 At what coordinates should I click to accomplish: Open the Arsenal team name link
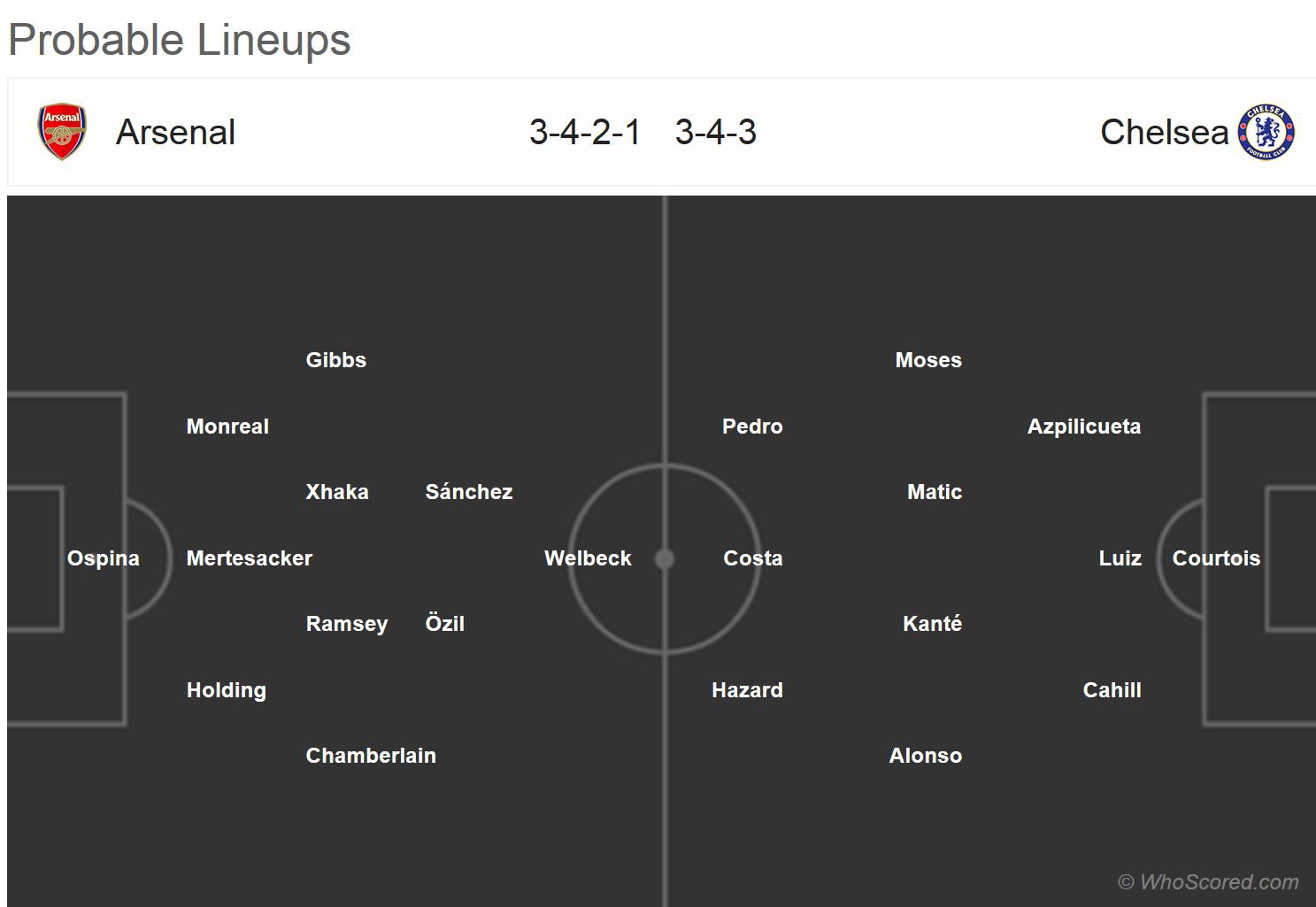175,133
